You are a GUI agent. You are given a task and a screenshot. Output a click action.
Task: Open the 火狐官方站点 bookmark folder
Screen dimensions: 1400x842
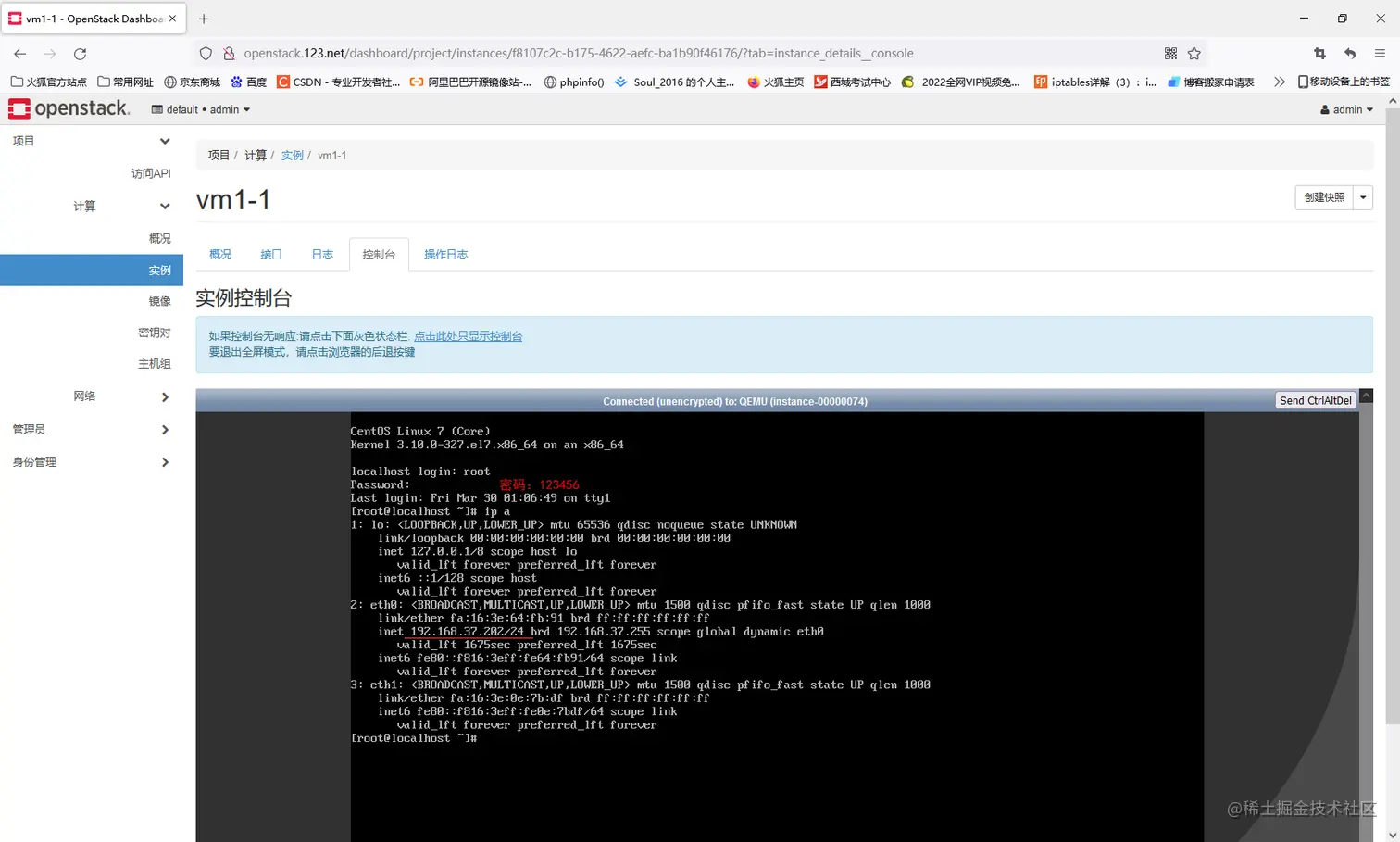pyautogui.click(x=48, y=82)
